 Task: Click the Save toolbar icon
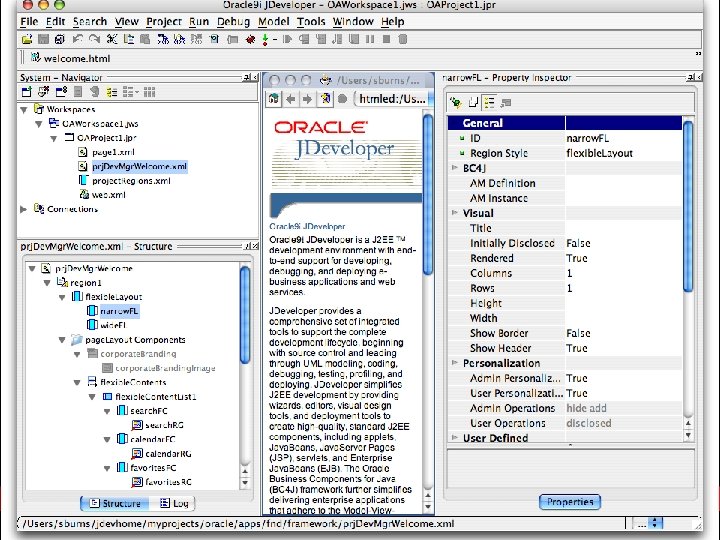[x=43, y=39]
